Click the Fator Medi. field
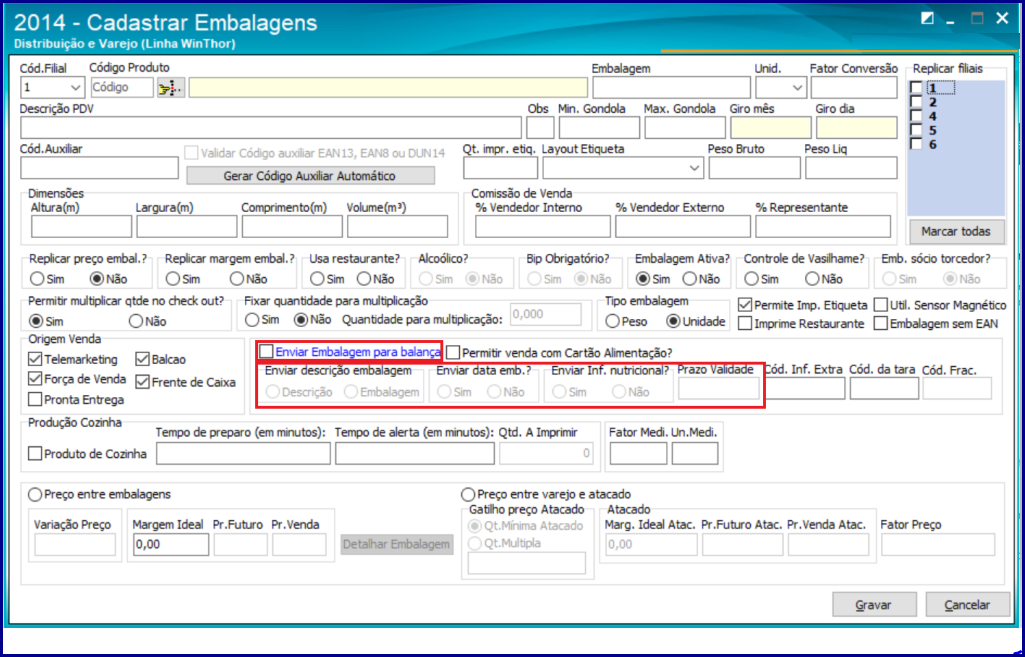 click(x=638, y=454)
